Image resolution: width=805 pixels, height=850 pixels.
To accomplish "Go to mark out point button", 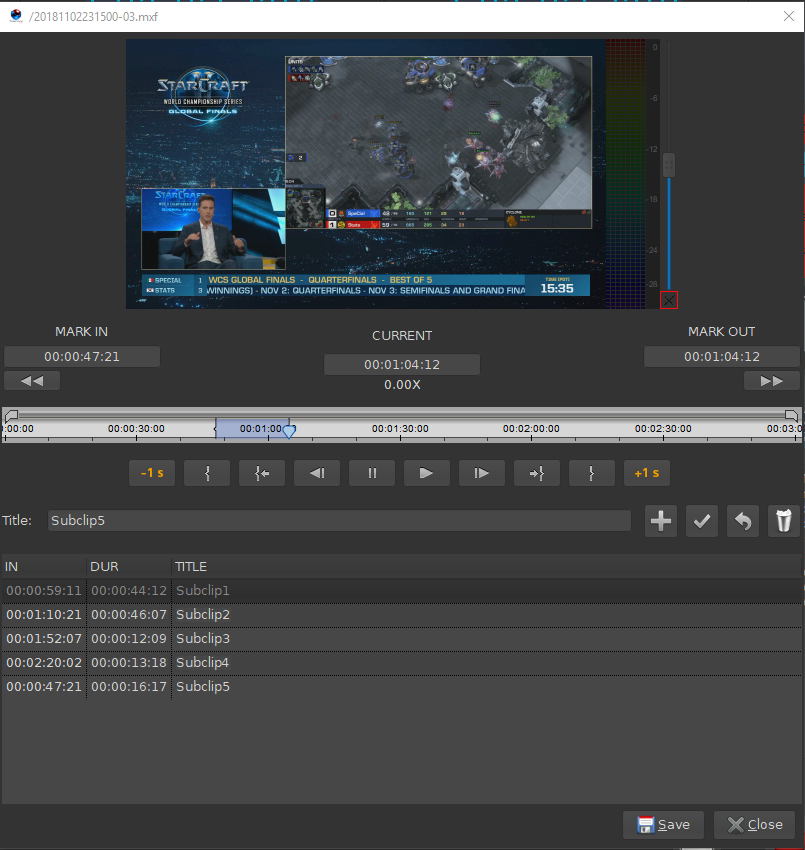I will [537, 473].
